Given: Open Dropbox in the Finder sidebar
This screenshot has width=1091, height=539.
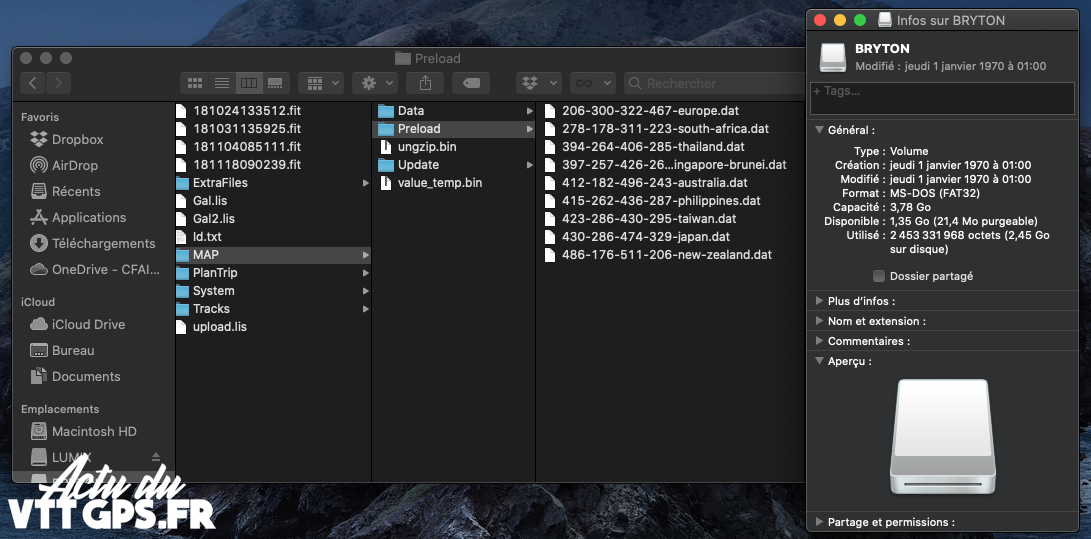Looking at the screenshot, I should coord(67,139).
